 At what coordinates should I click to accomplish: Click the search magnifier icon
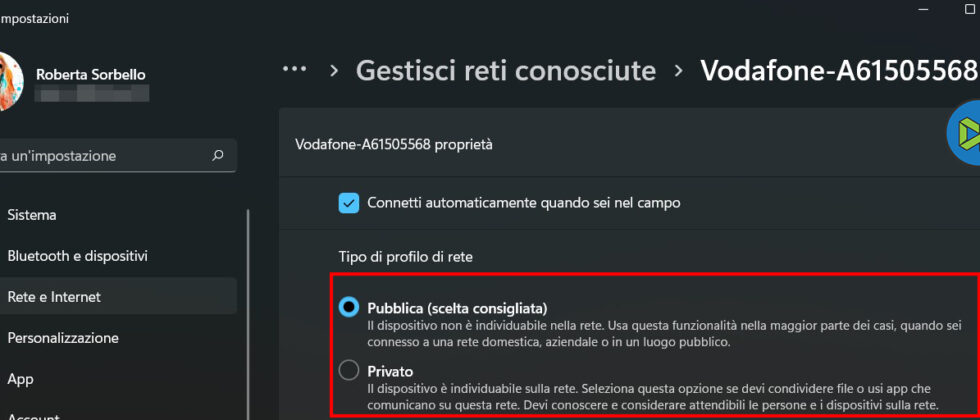coord(218,155)
